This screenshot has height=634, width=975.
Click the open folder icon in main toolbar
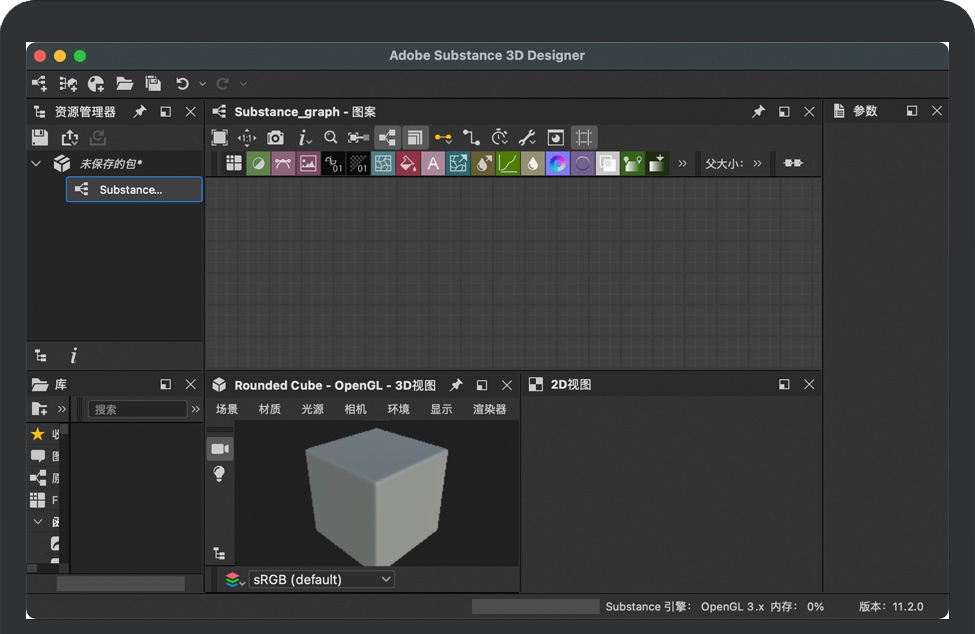124,84
